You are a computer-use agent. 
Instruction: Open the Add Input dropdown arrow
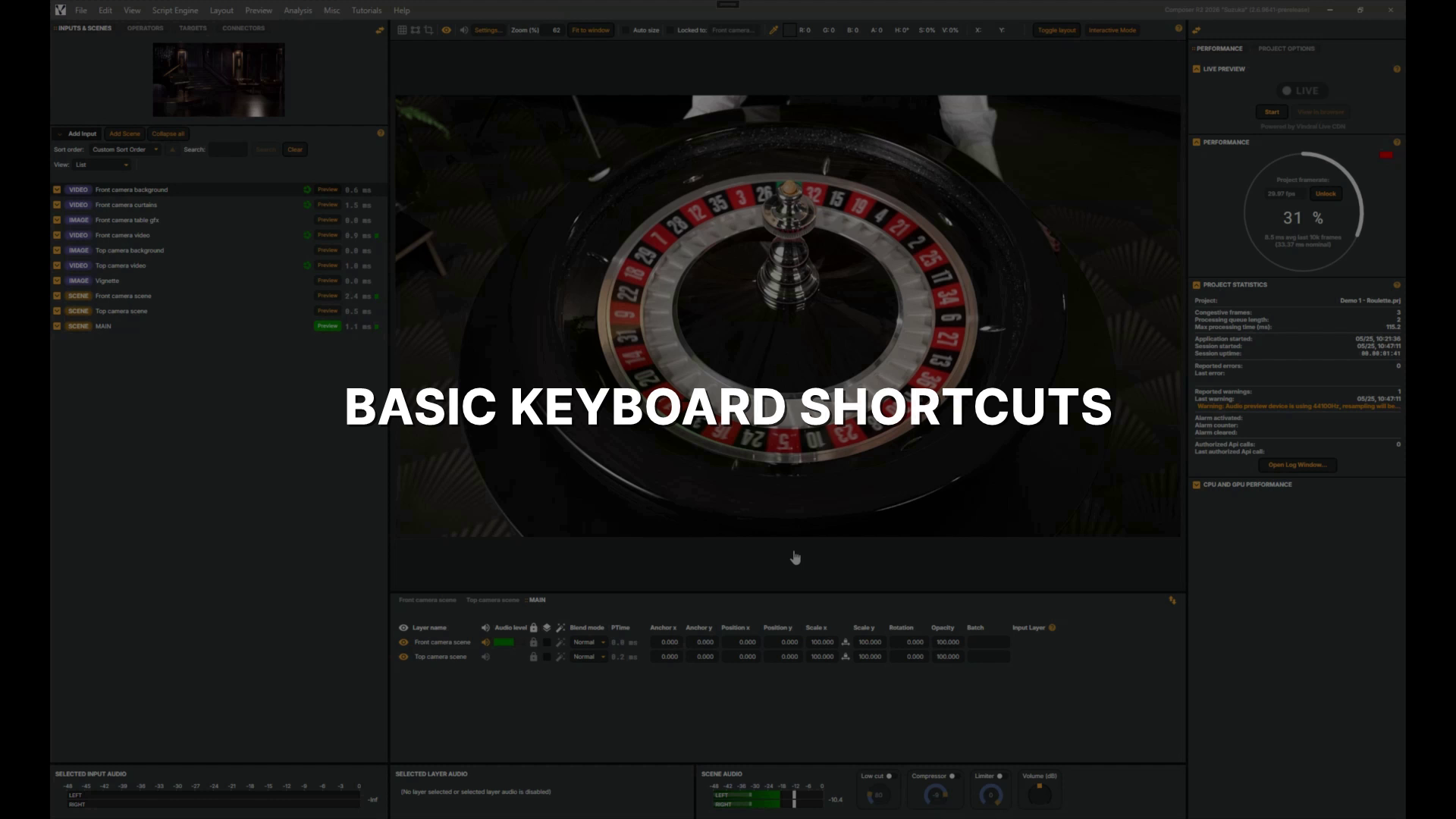[60, 133]
